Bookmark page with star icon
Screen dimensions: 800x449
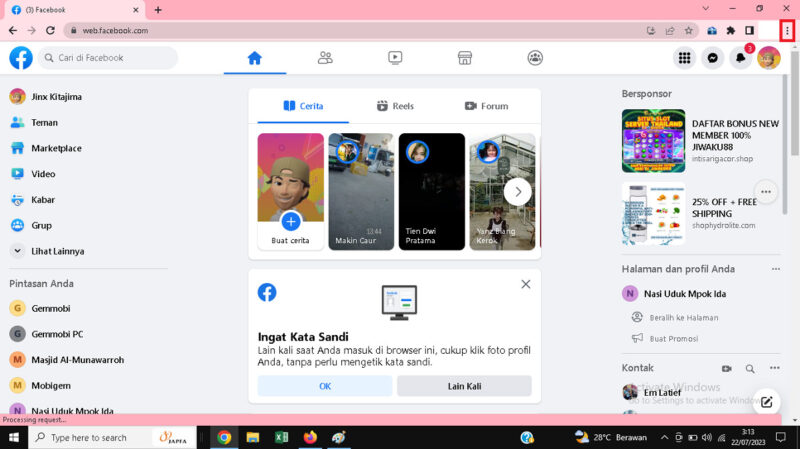(689, 31)
